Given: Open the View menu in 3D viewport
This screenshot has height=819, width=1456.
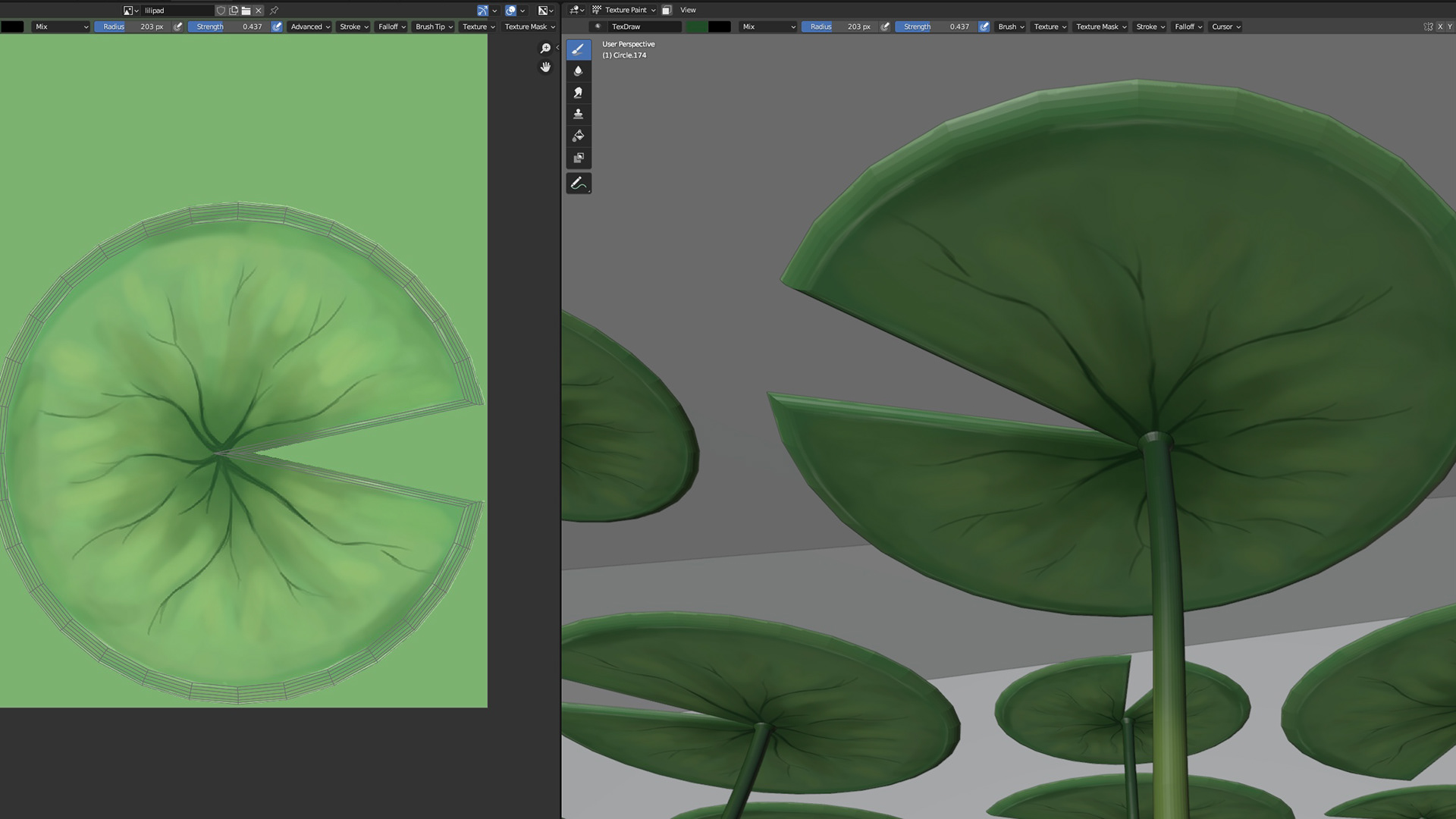Looking at the screenshot, I should (x=688, y=10).
